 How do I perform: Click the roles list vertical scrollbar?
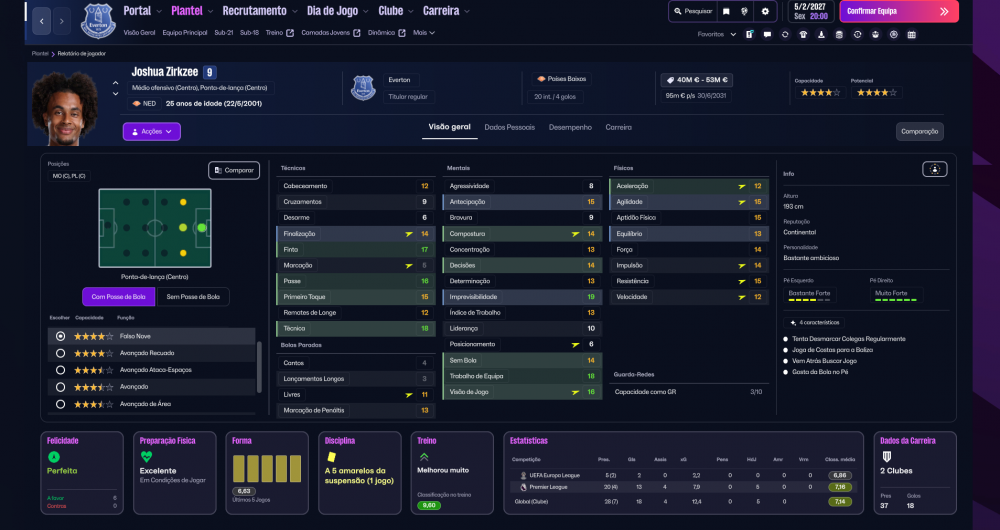(259, 367)
